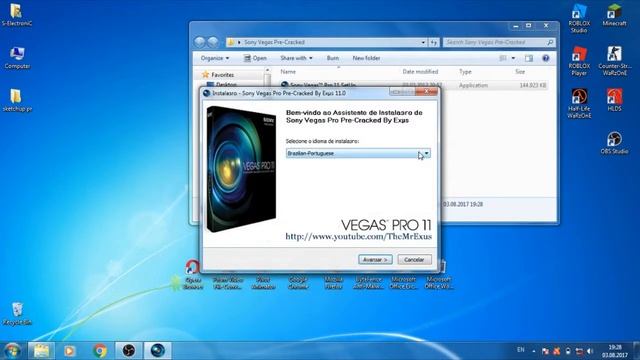Click the 144,923 KB size cell
The image size is (640, 360).
pyautogui.click(x=533, y=85)
